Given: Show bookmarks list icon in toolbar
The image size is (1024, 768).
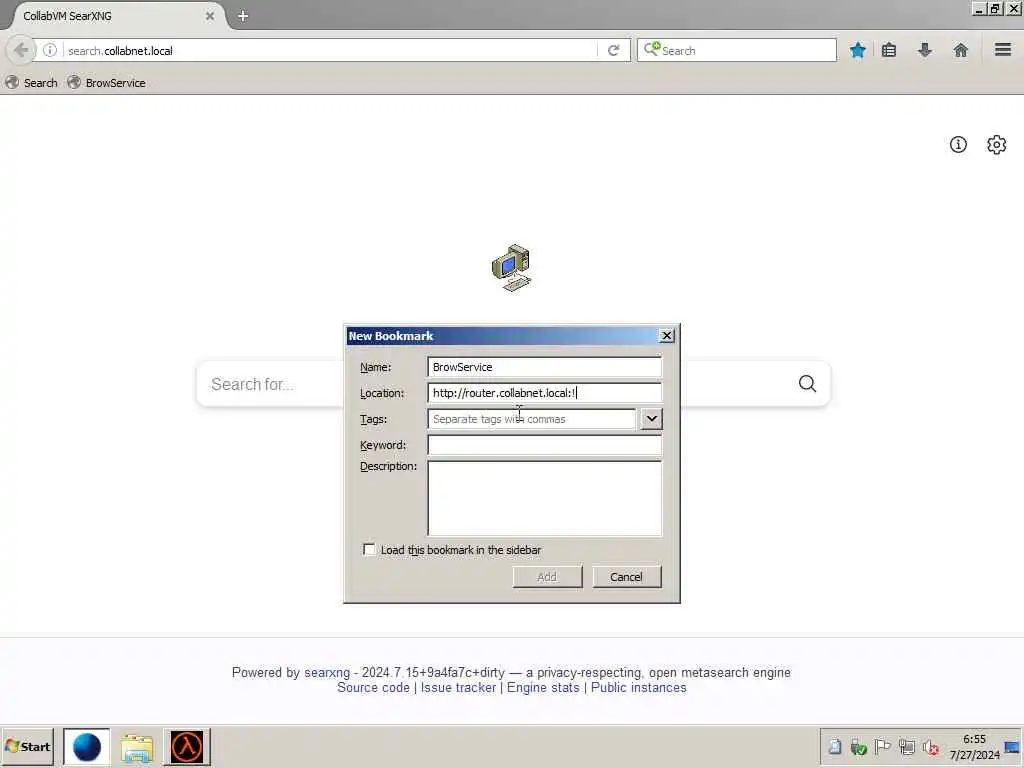Looking at the screenshot, I should click(x=889, y=50).
